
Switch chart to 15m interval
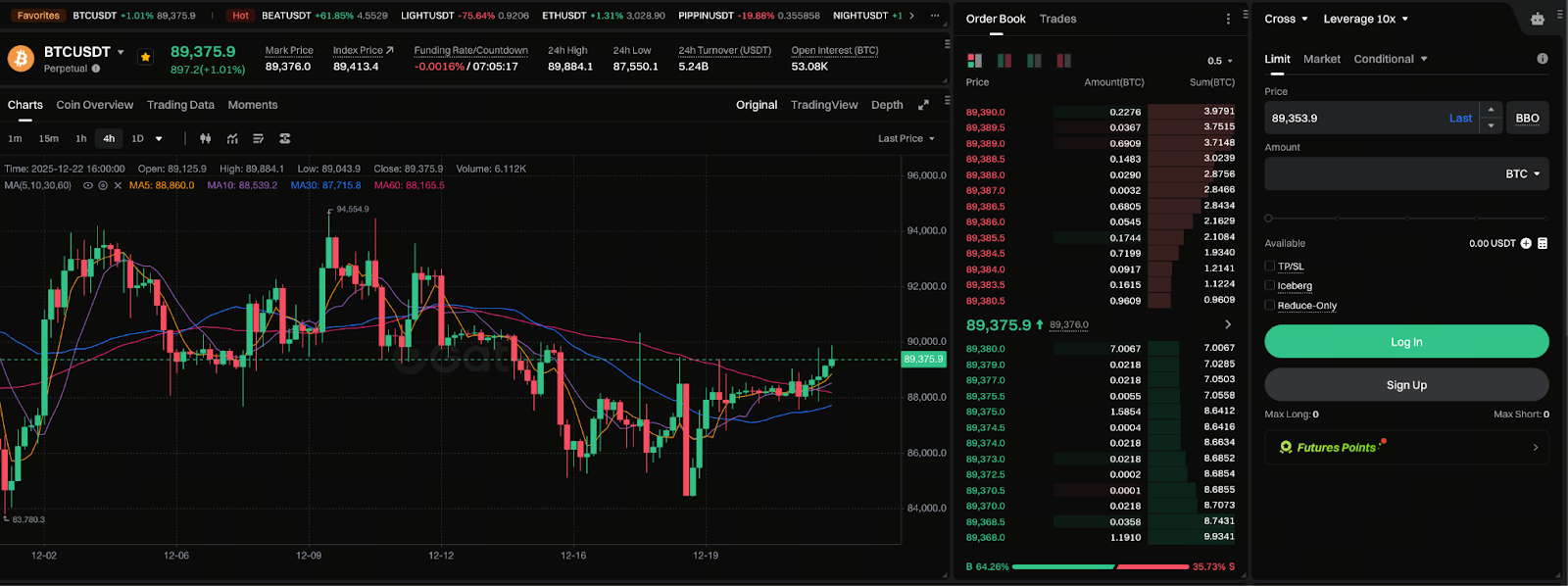pos(49,138)
